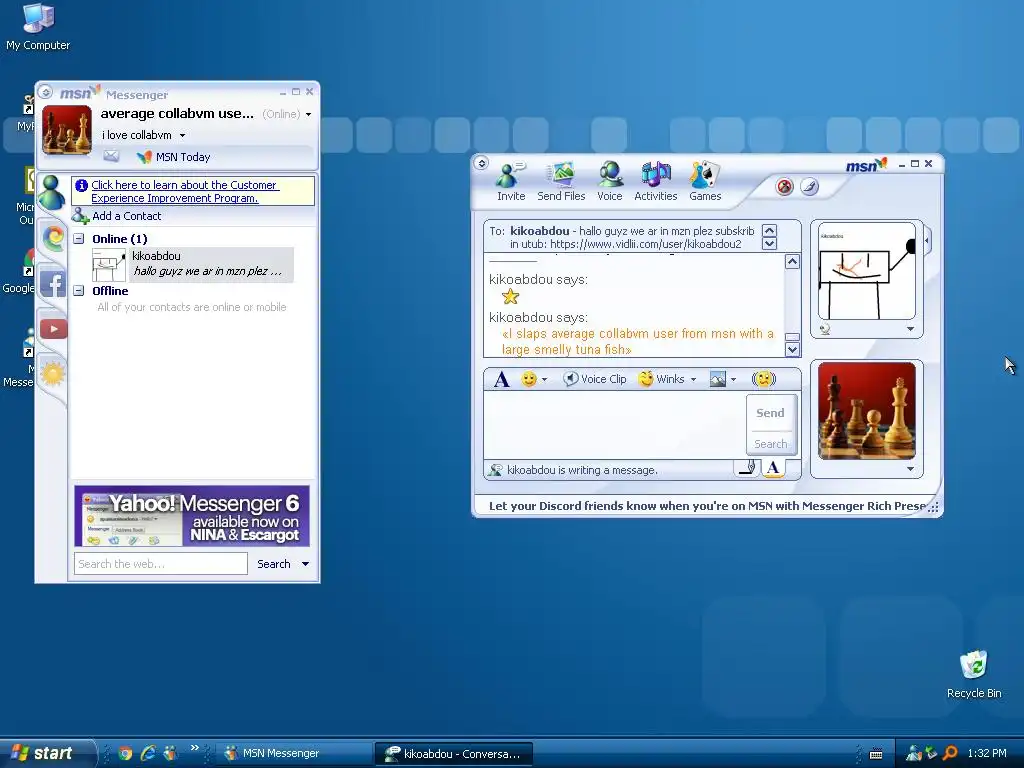Click the Yahoo! Messenger 6 ad banner
The image size is (1024, 768).
click(x=192, y=516)
